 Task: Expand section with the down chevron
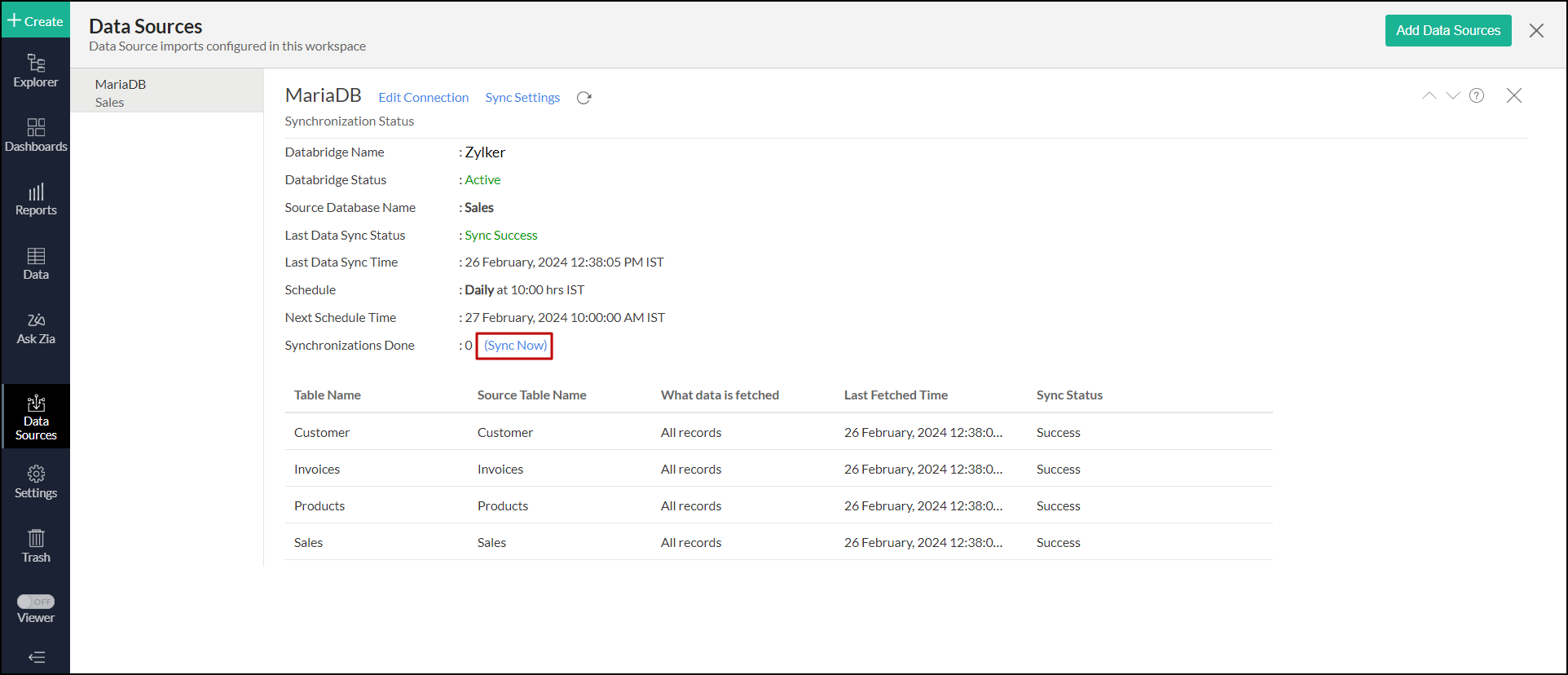pyautogui.click(x=1453, y=95)
